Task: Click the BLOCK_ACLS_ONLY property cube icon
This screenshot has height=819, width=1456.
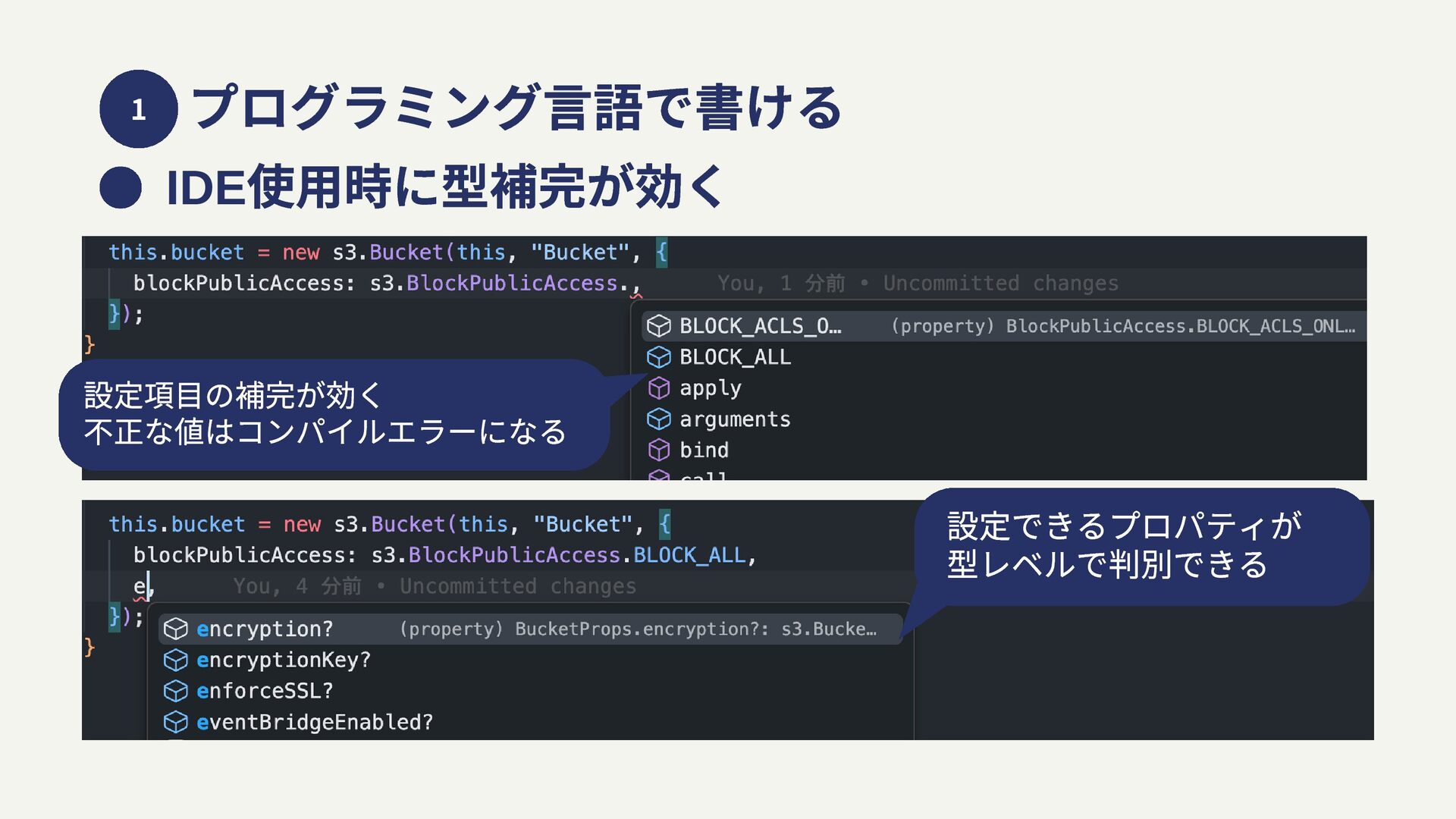Action: click(x=658, y=326)
